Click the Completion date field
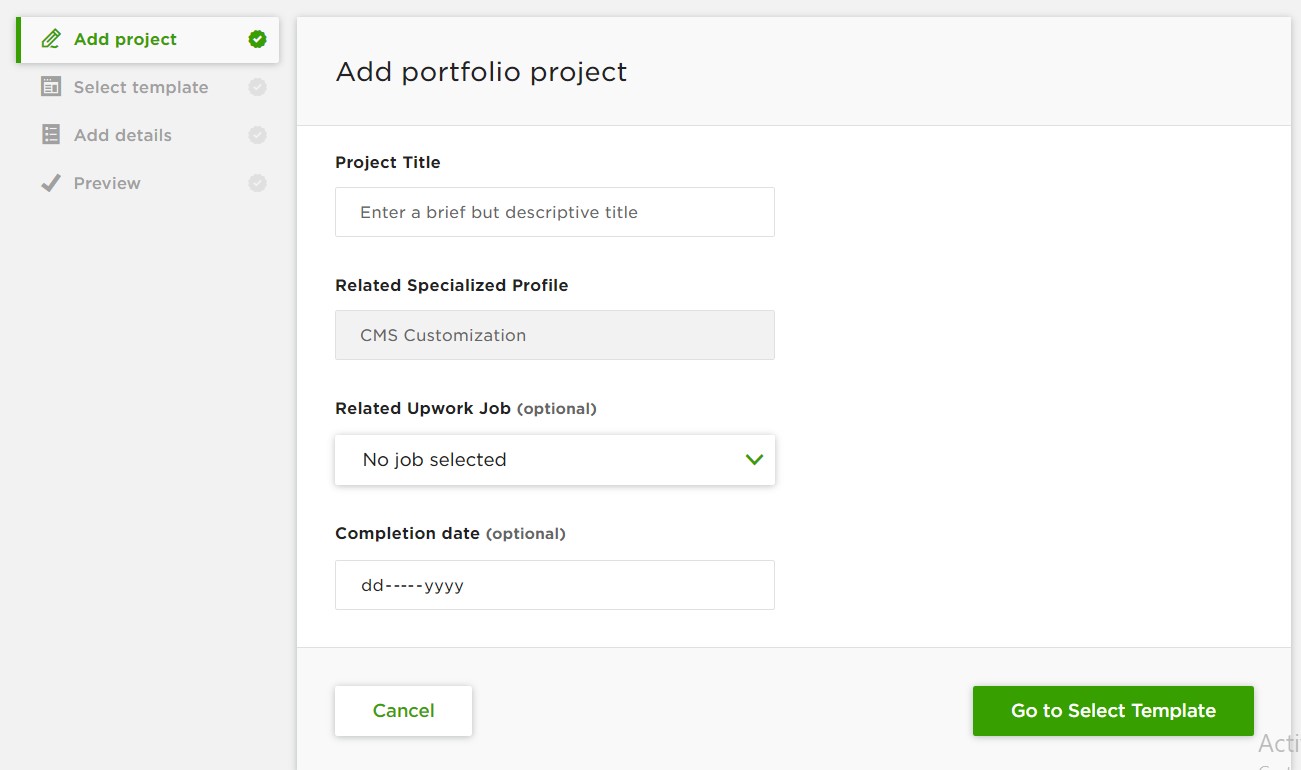The image size is (1301, 770). (x=554, y=585)
